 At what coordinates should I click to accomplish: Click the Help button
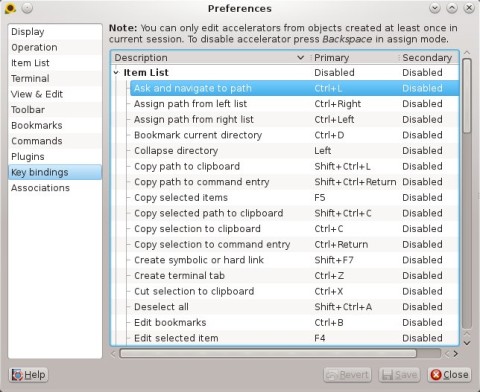[x=29, y=375]
